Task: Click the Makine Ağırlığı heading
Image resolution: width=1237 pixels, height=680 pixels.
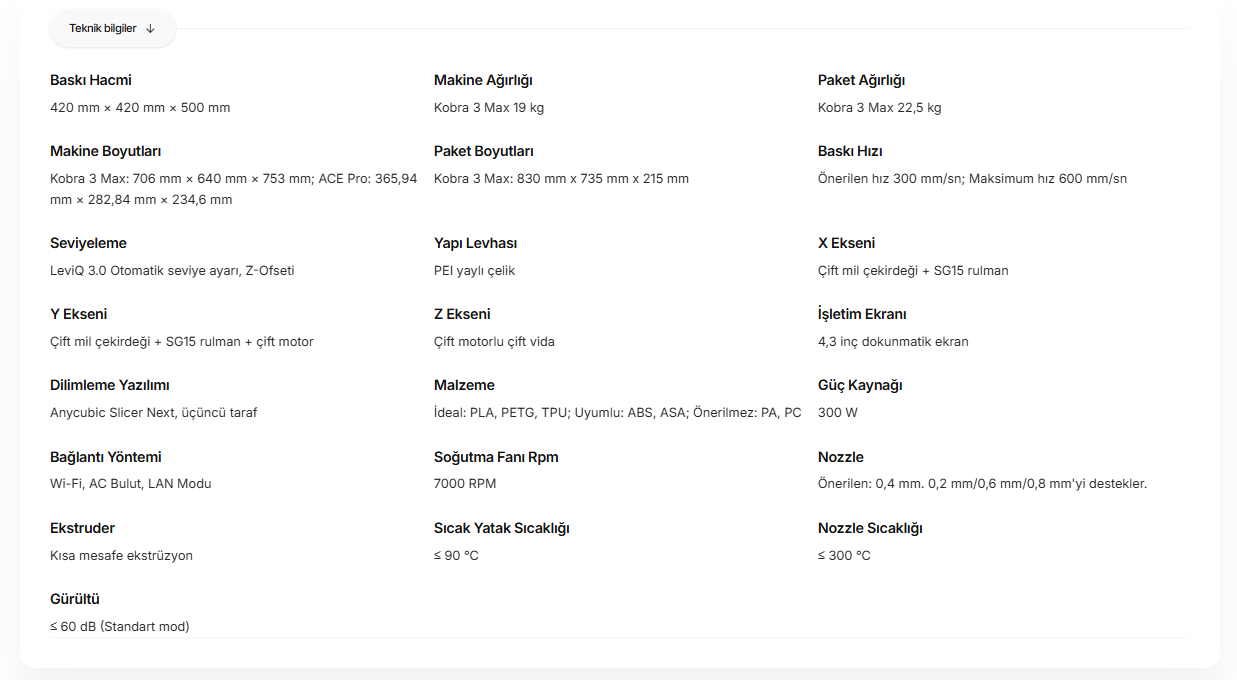Action: 483,80
